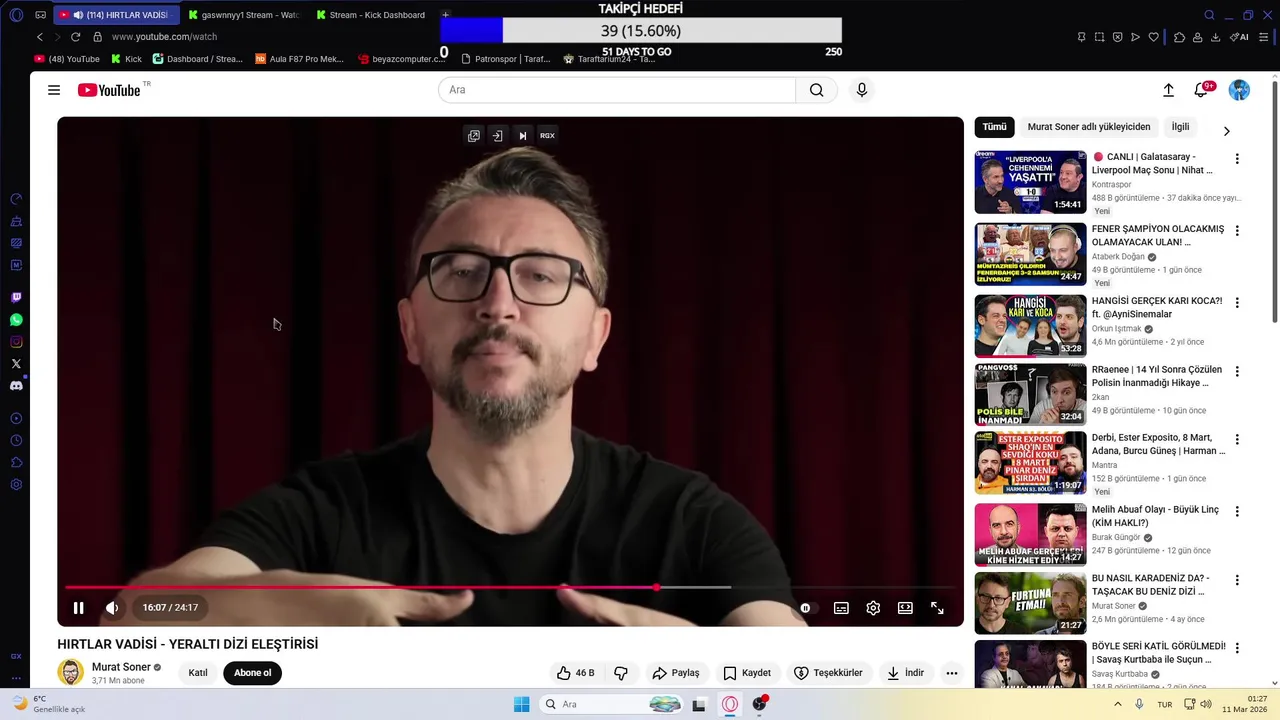Viewport: 1280px width, 720px height.
Task: Enter fullscreen on the video
Action: [937, 608]
